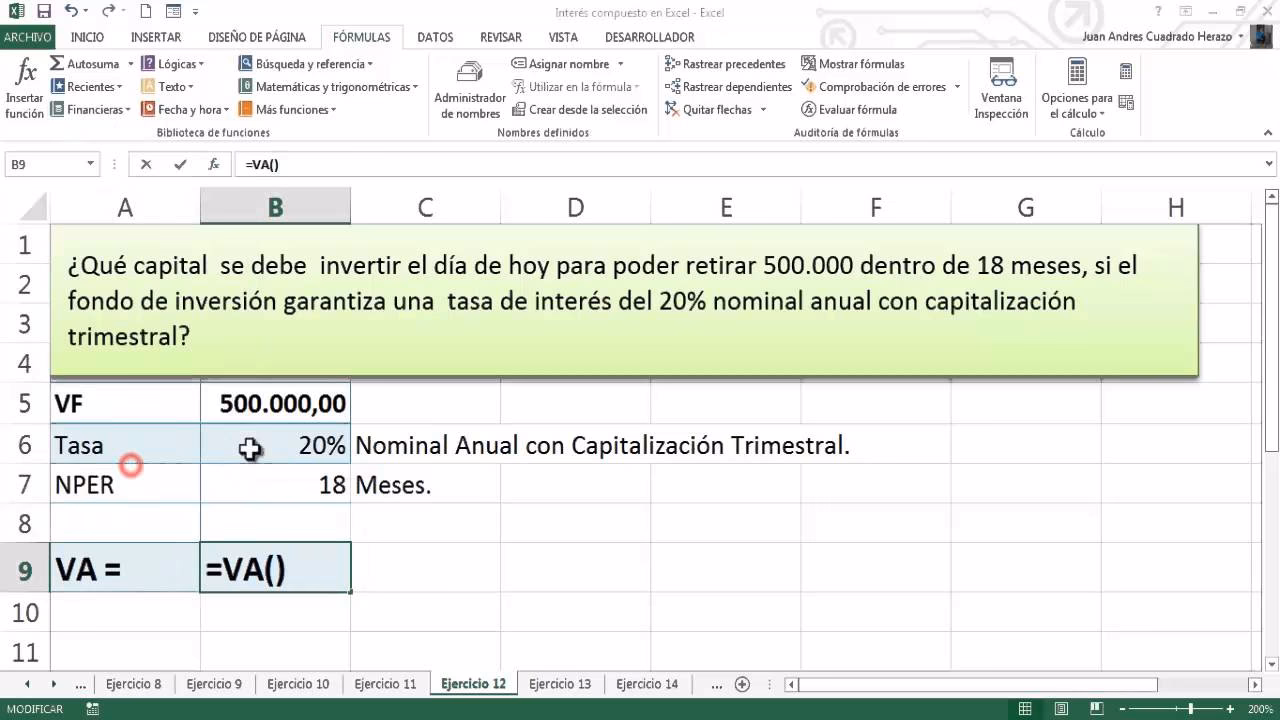Open the Autosuma functions icon

point(89,63)
